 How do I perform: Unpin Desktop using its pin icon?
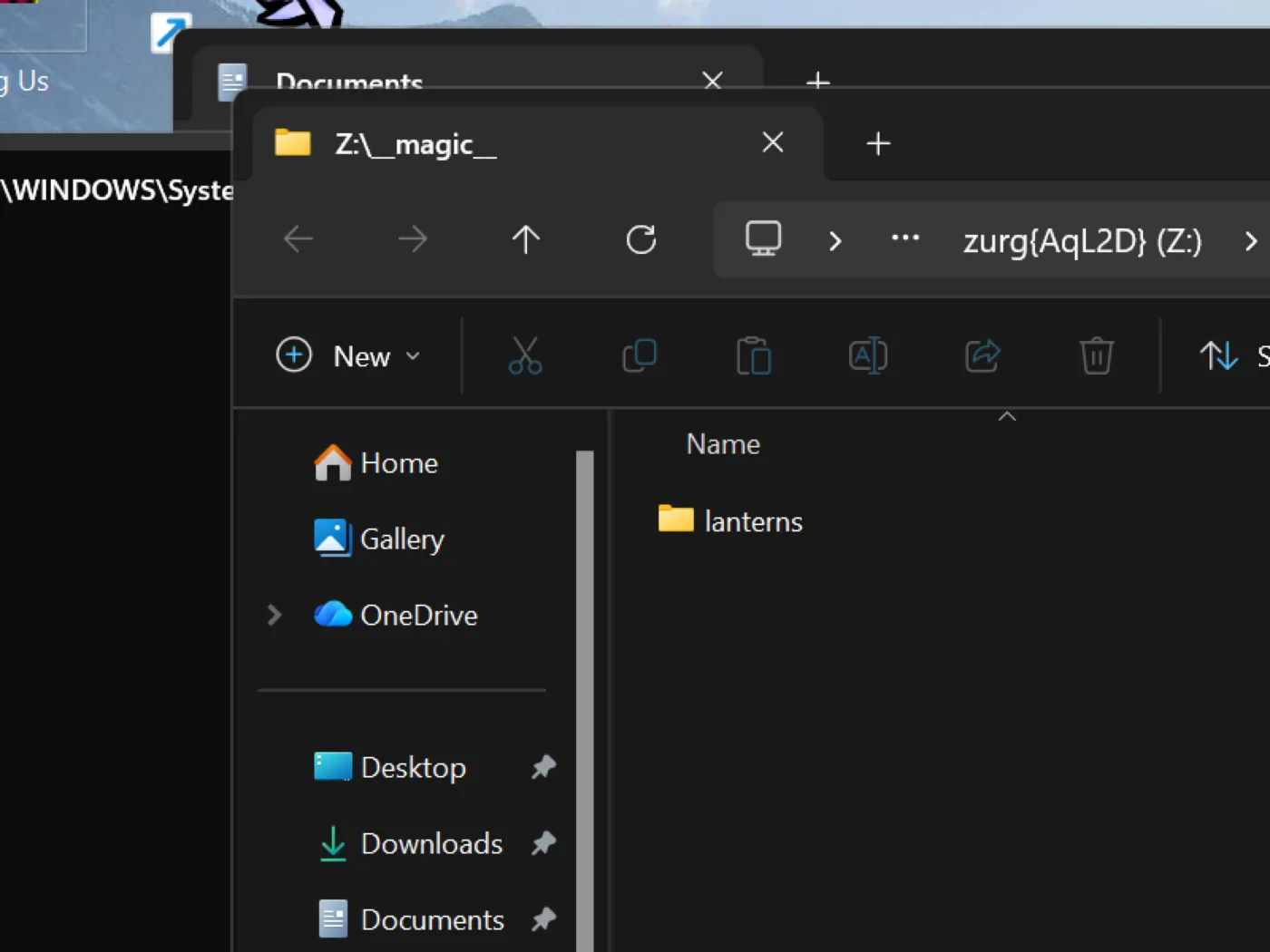tap(543, 767)
